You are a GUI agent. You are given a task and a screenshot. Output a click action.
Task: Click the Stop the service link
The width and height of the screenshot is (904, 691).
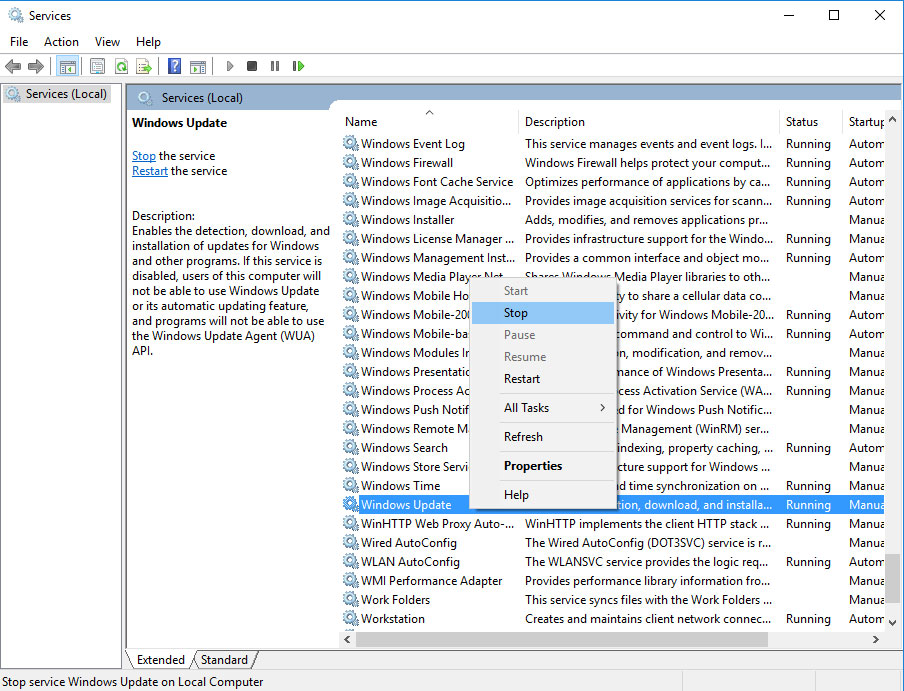(144, 156)
